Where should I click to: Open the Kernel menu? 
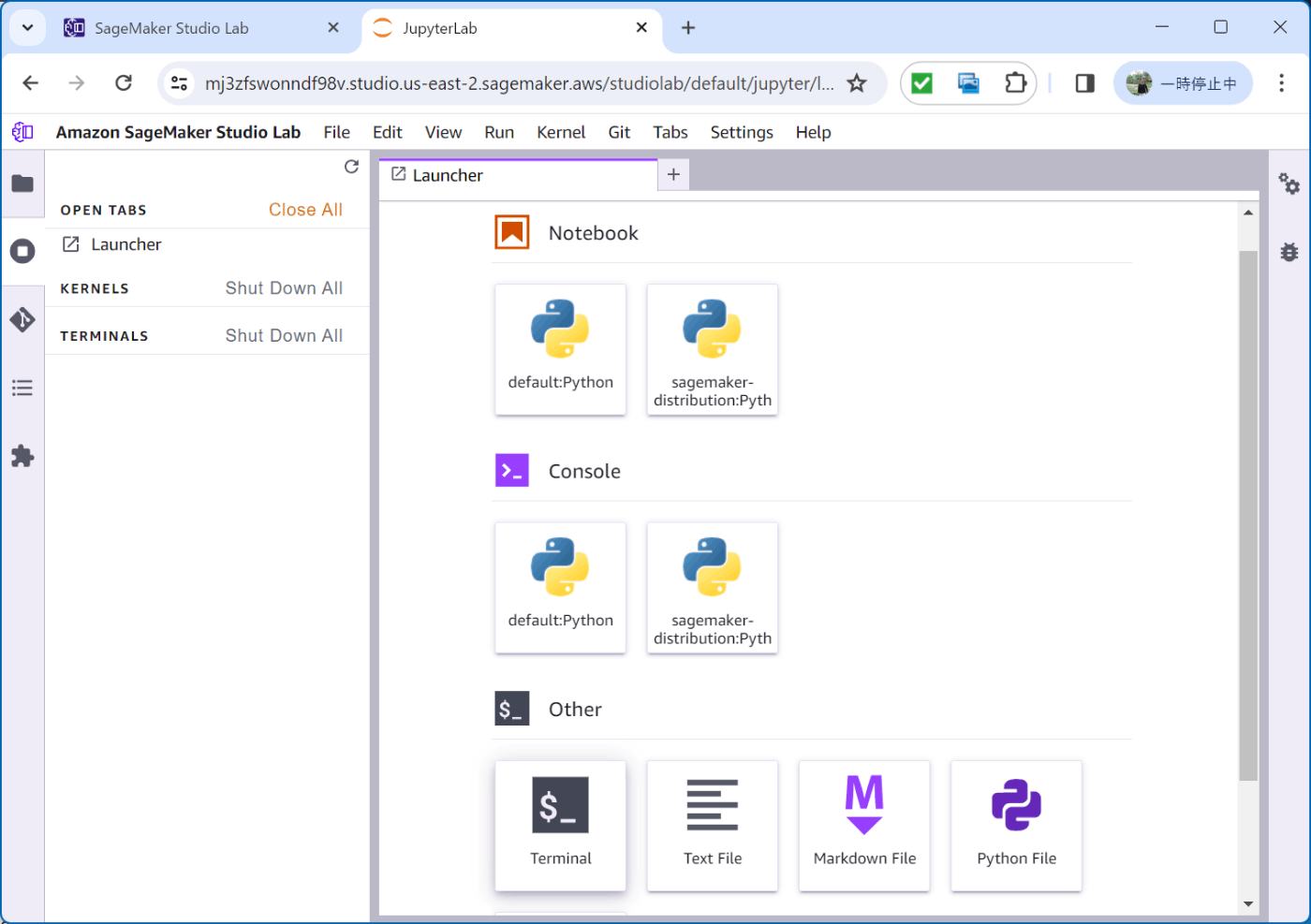click(561, 132)
